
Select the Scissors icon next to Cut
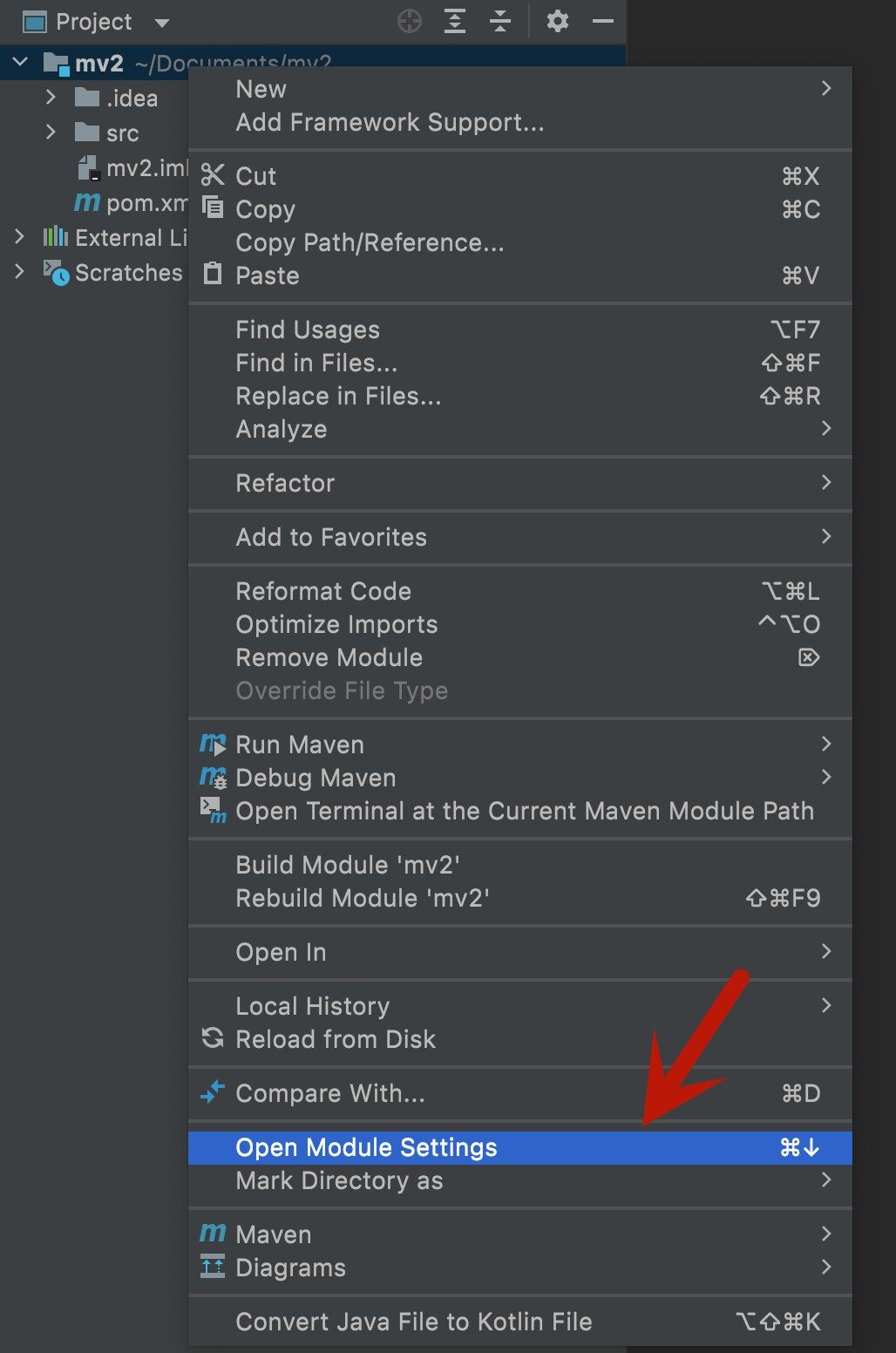[x=212, y=176]
